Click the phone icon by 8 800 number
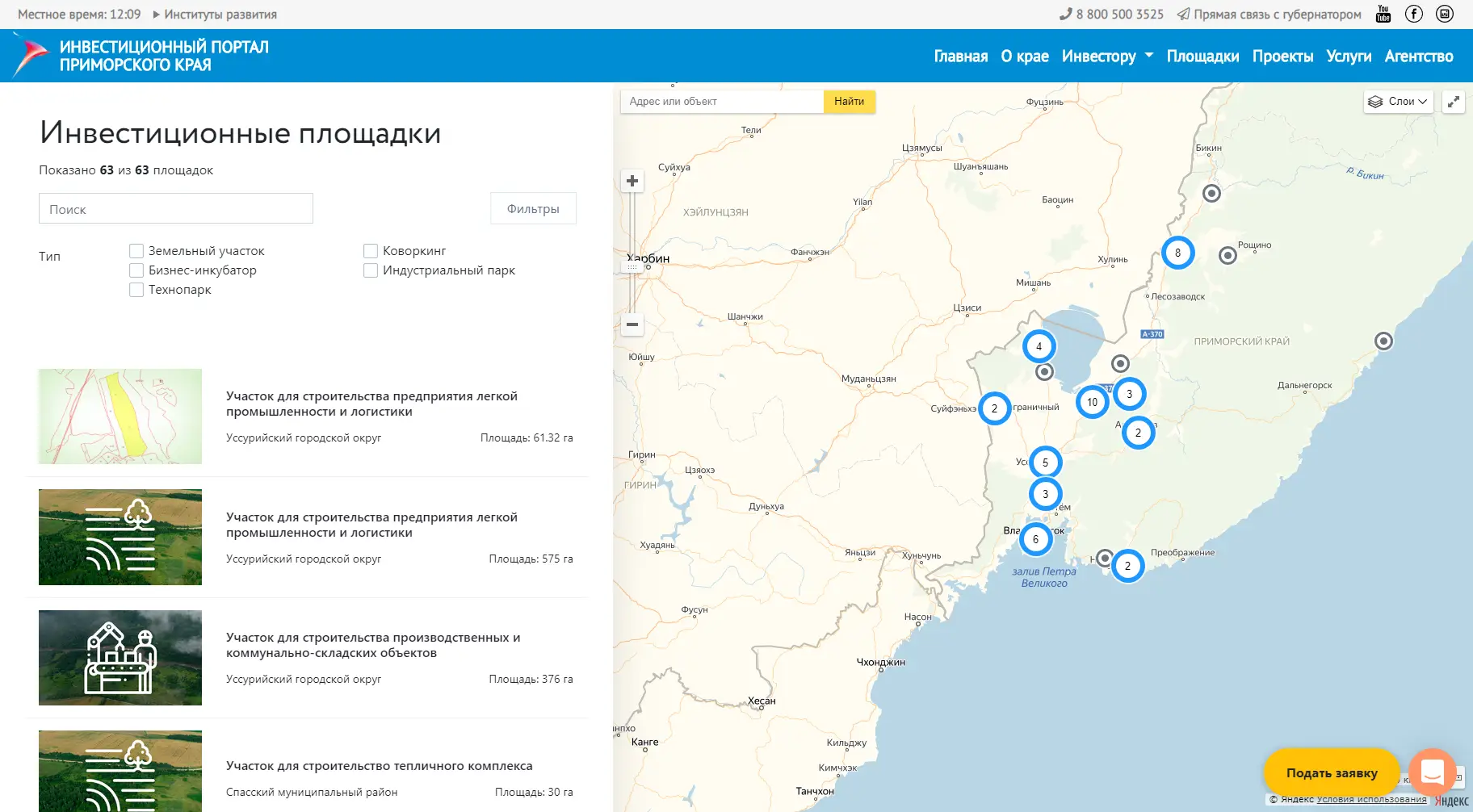 [1065, 14]
